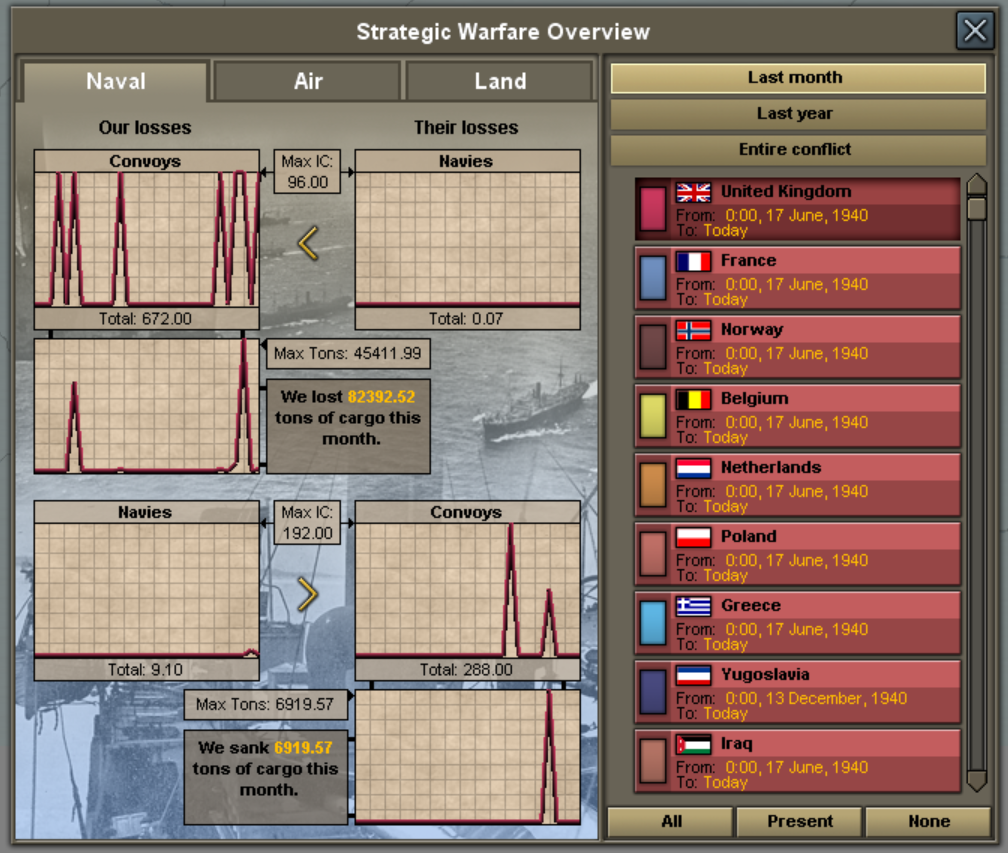This screenshot has width=1008, height=853.
Task: Toggle the Netherlands country entry
Action: [798, 485]
